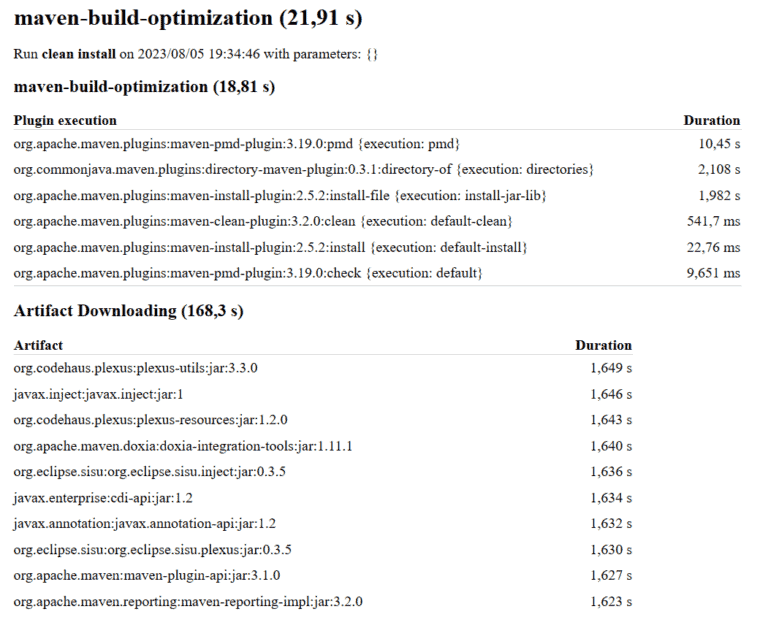Select the maven-pmd-plugin check execution row

[248, 273]
